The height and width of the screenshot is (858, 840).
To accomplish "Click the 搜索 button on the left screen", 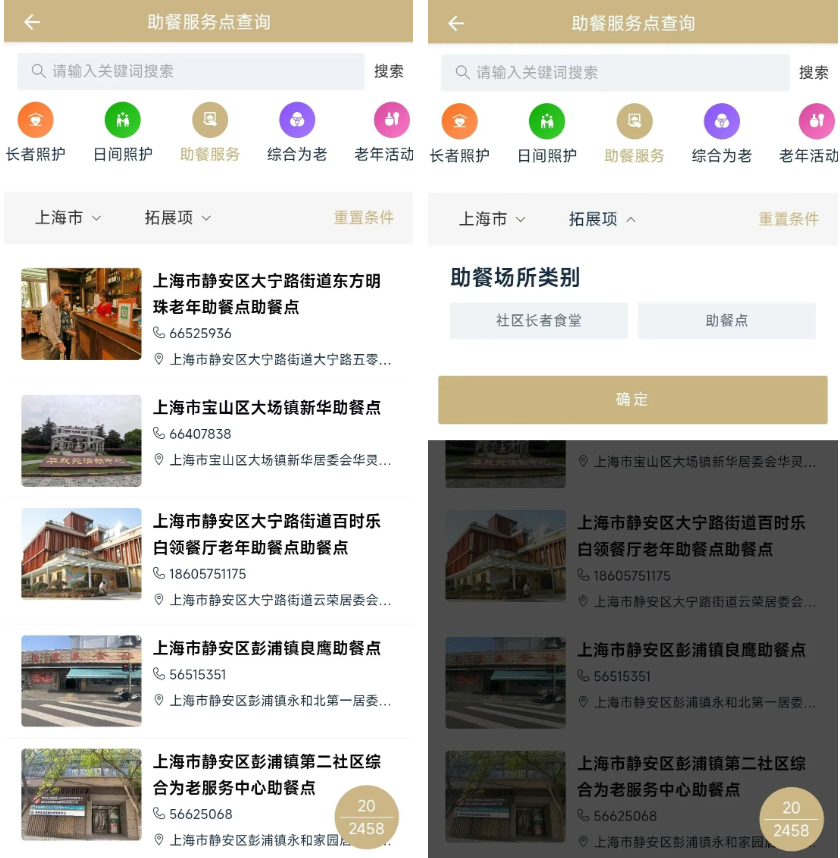I will point(389,71).
